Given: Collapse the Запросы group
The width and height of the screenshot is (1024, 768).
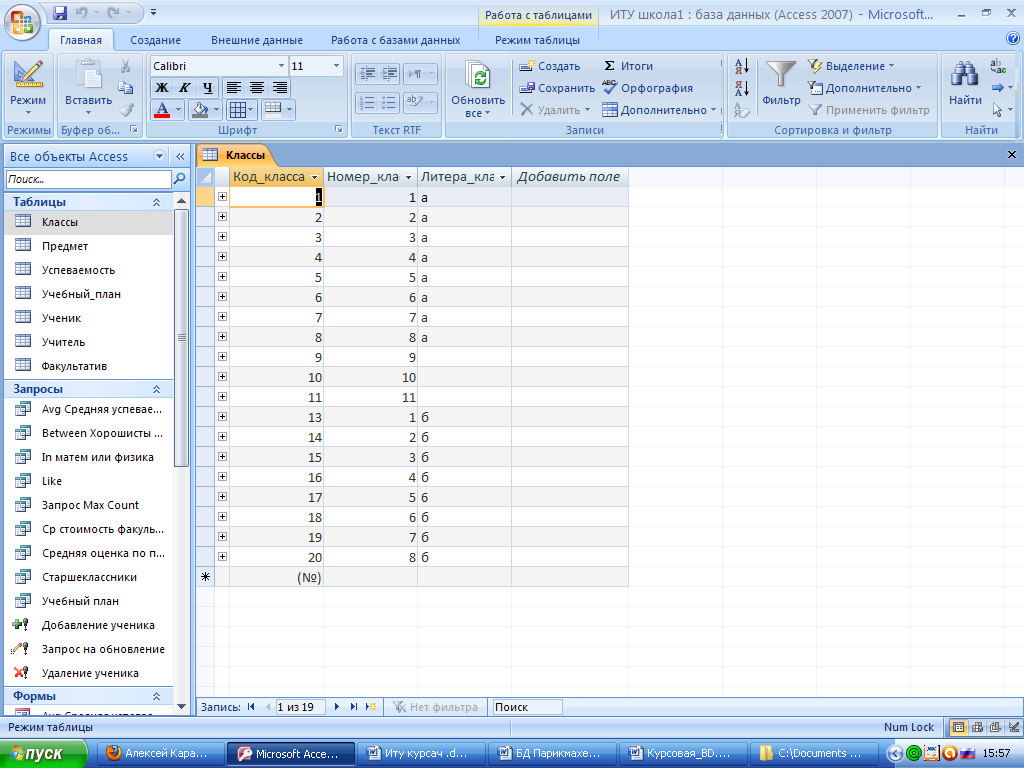Looking at the screenshot, I should pos(156,389).
